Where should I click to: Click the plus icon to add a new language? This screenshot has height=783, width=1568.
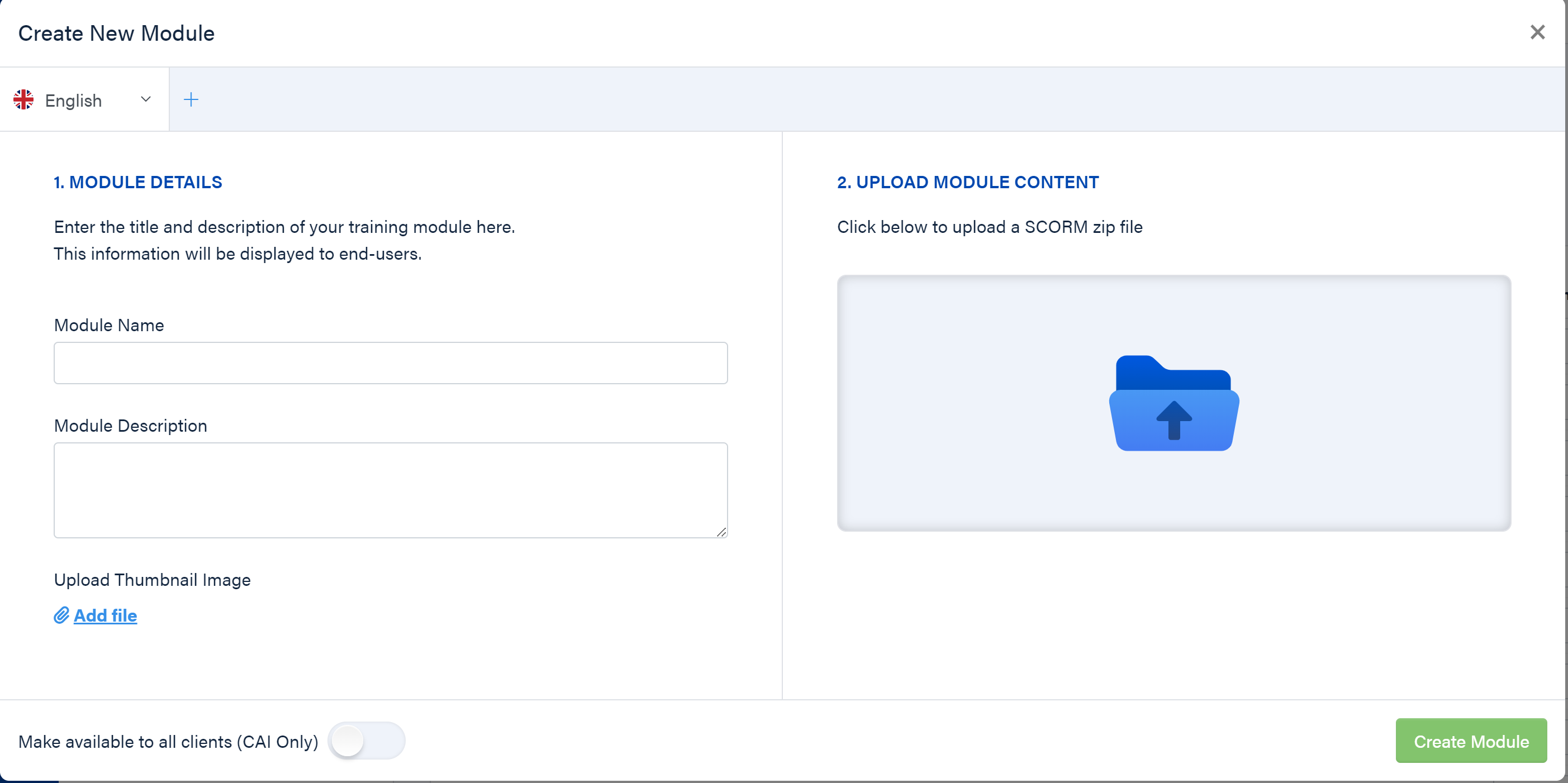click(191, 99)
